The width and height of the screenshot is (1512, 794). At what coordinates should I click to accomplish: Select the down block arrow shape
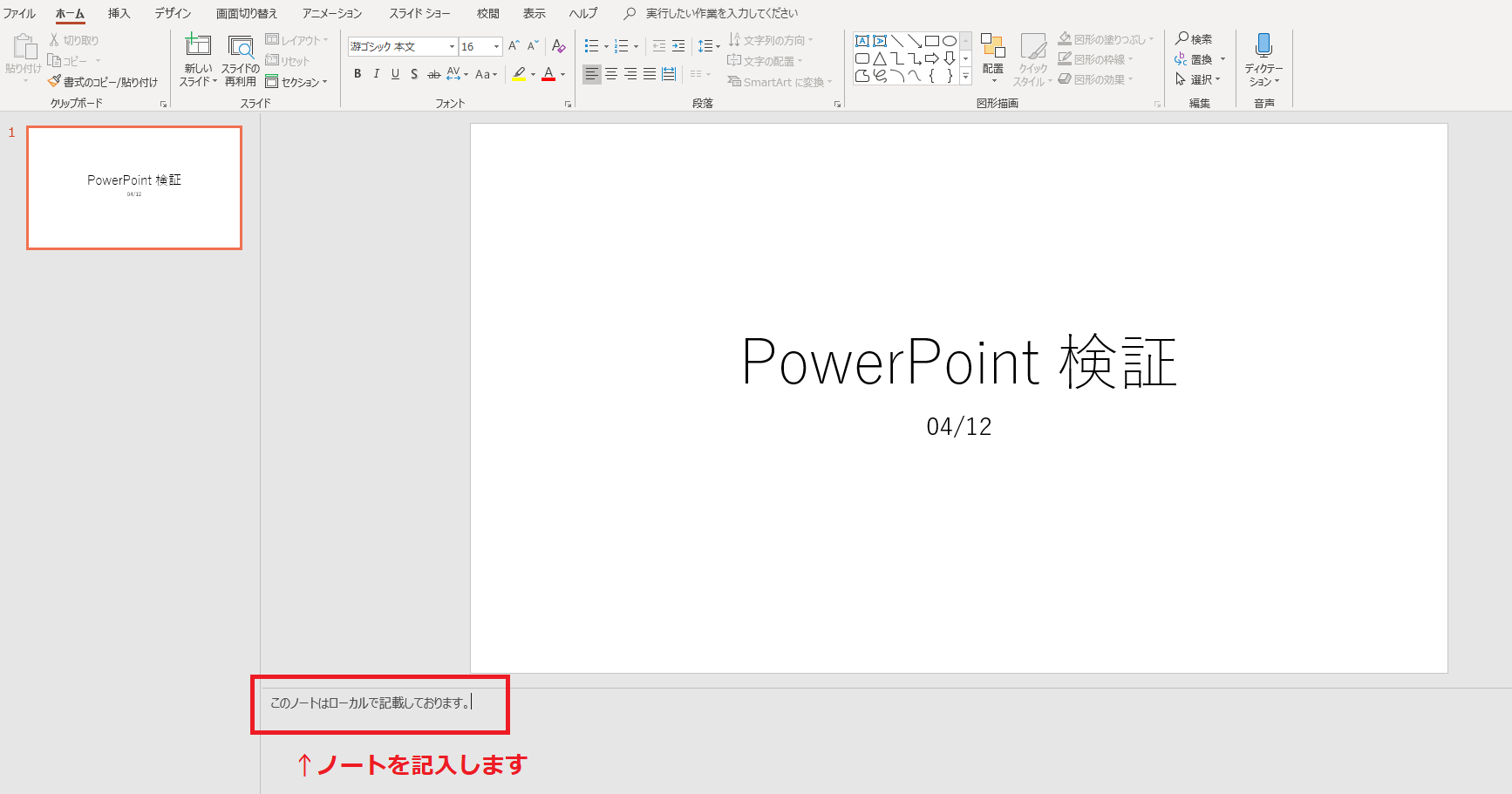pos(950,58)
